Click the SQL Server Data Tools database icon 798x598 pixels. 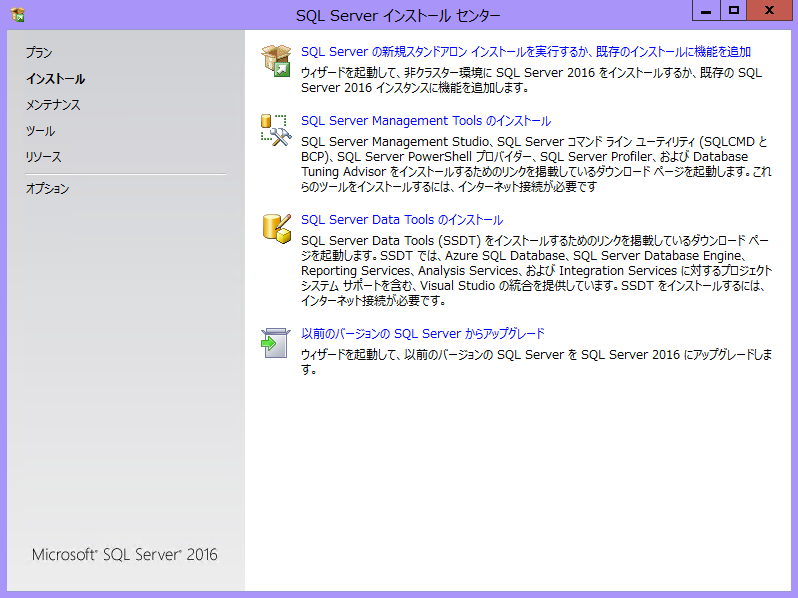(275, 227)
